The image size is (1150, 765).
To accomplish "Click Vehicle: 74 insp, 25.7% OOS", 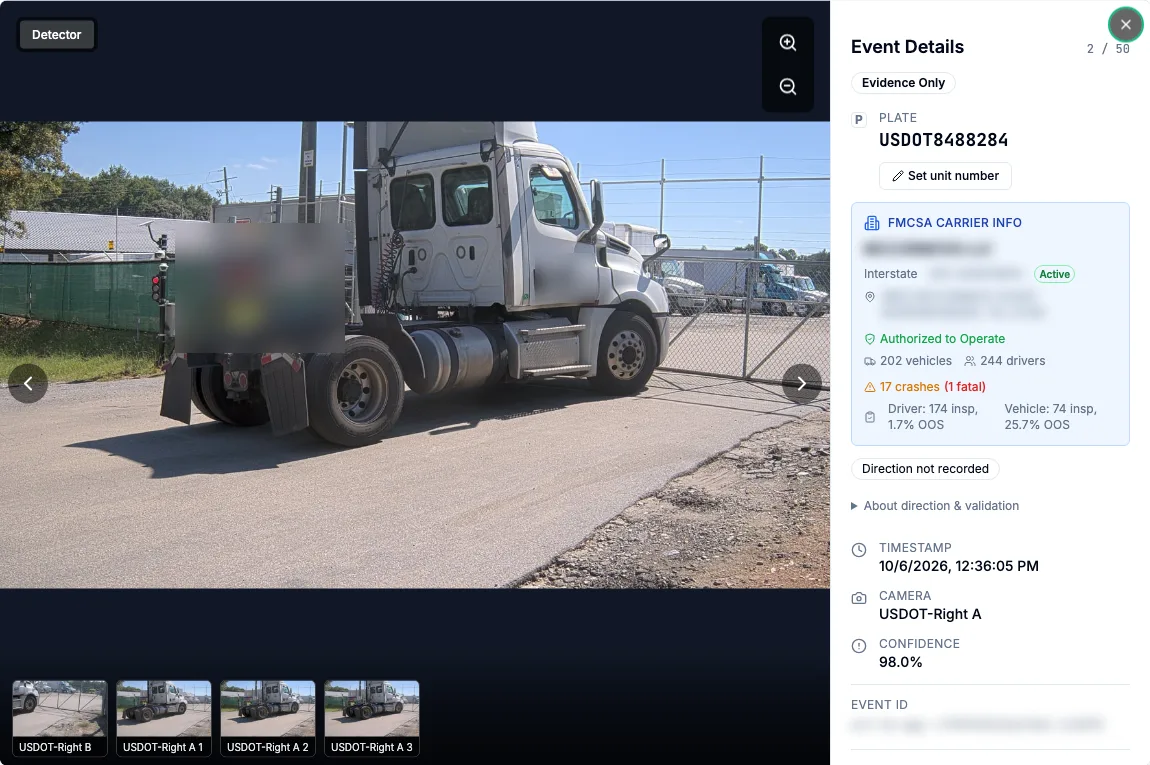I will tap(1050, 417).
